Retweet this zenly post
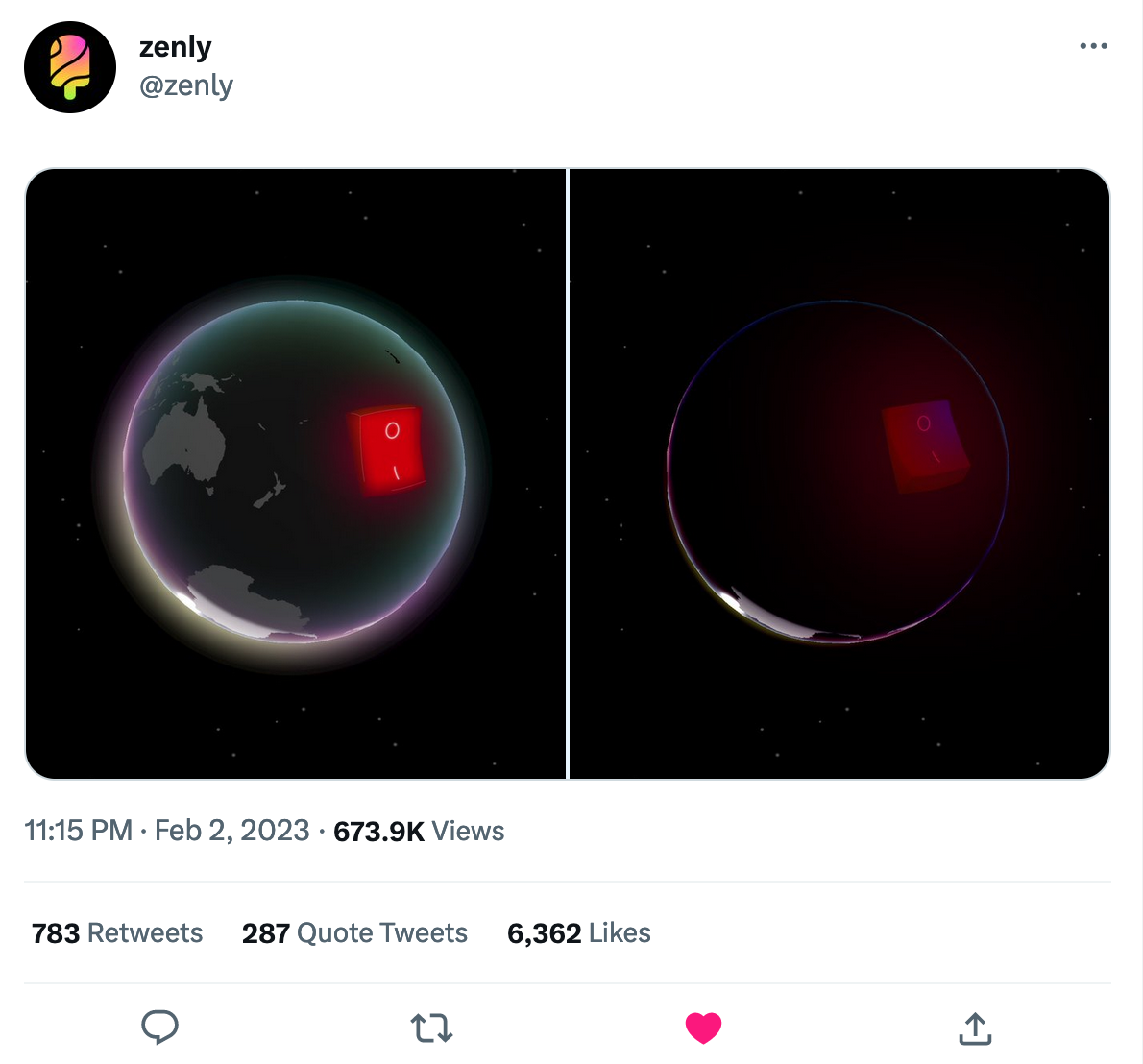The height and width of the screenshot is (1064, 1143). (x=431, y=1028)
